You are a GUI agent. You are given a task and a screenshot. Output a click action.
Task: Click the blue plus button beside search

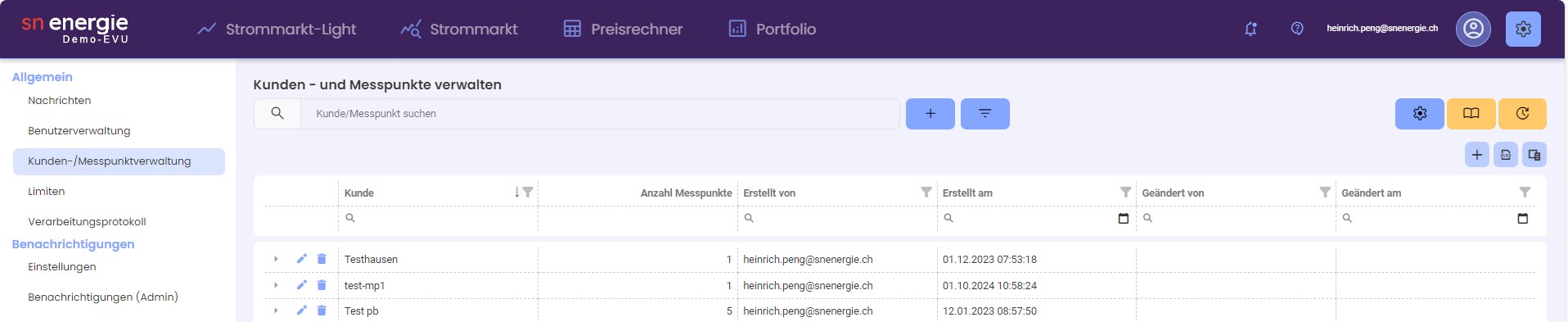coord(930,114)
